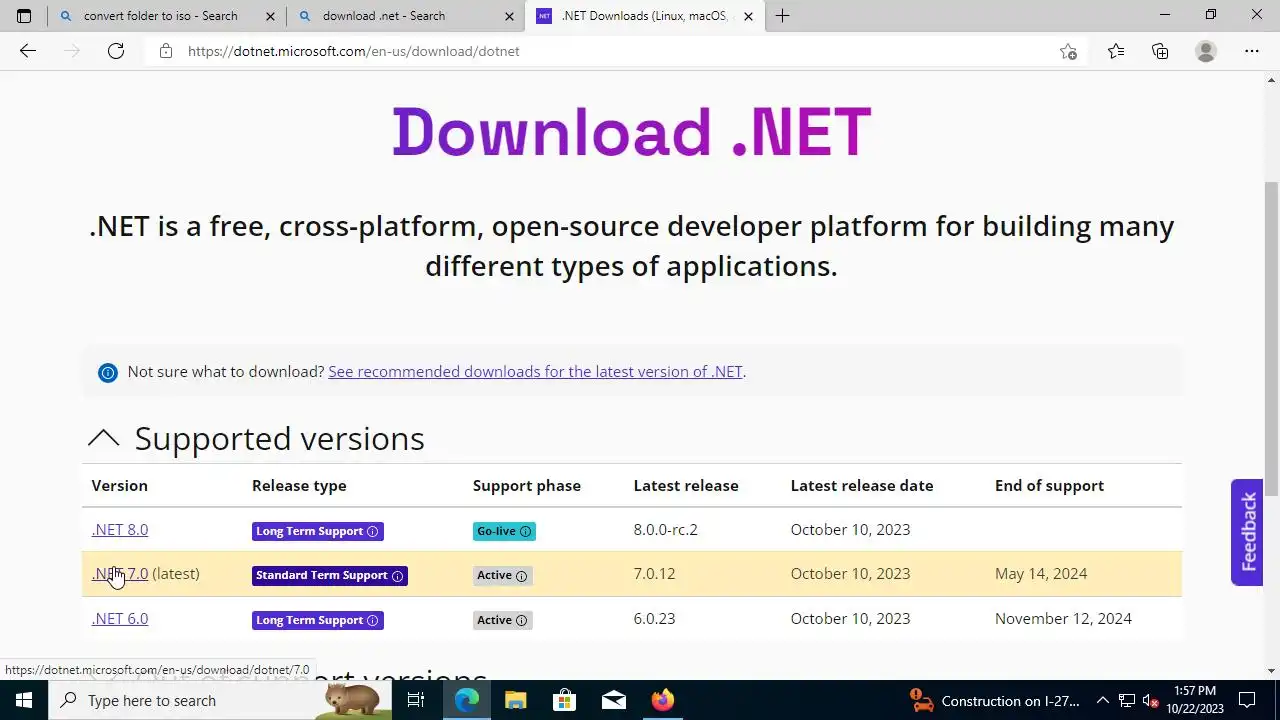Click the Long Term Support badge for .NET 8.0
1280x720 pixels.
318,531
